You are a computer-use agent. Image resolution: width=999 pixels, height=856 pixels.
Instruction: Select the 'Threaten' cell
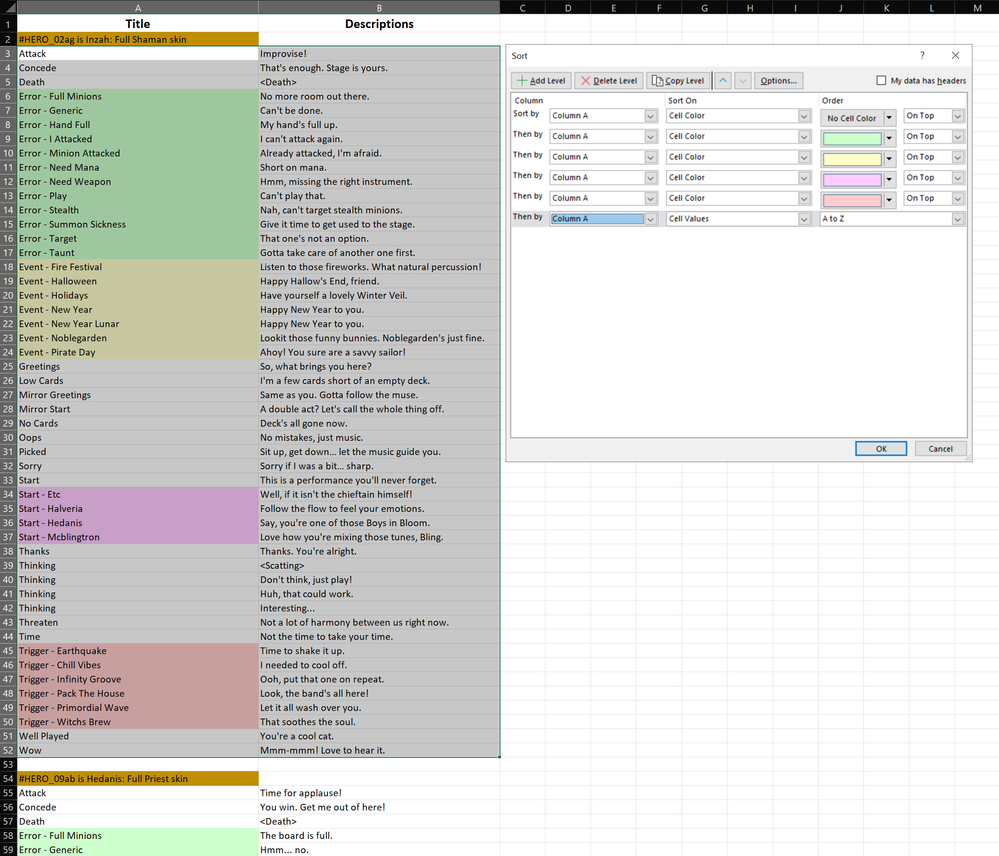click(138, 622)
